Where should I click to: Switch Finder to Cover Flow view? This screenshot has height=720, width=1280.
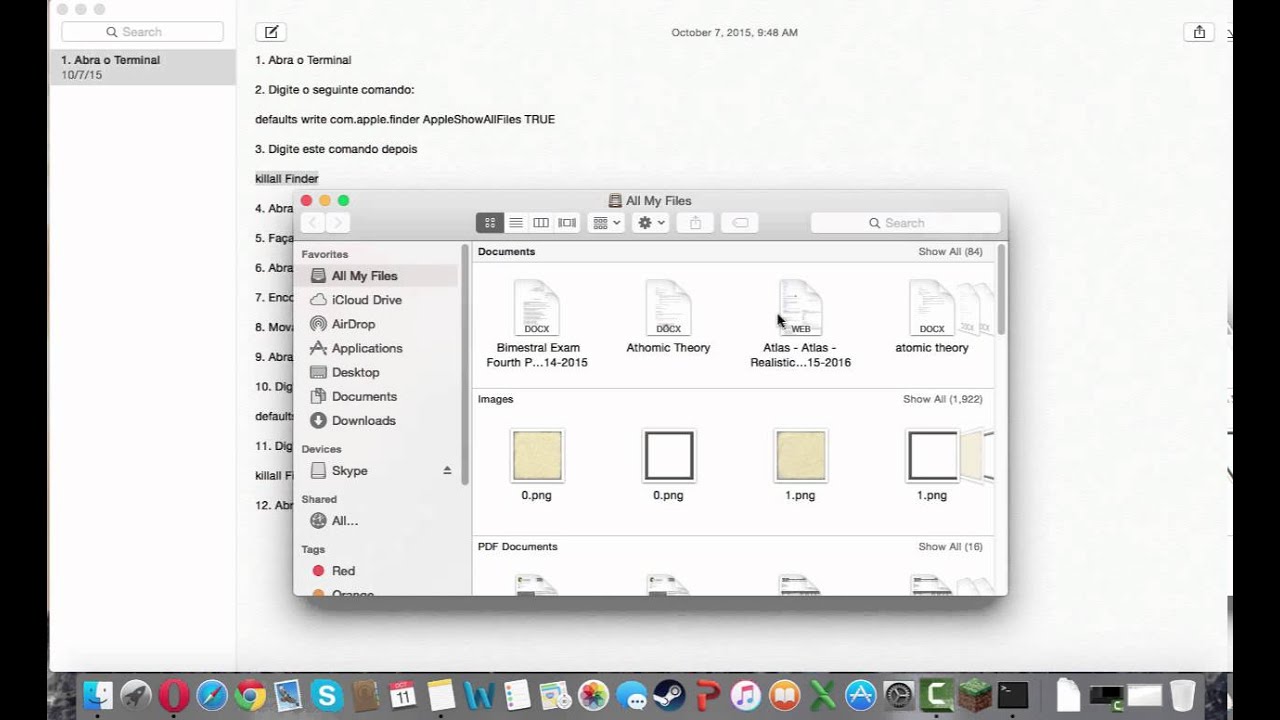567,223
